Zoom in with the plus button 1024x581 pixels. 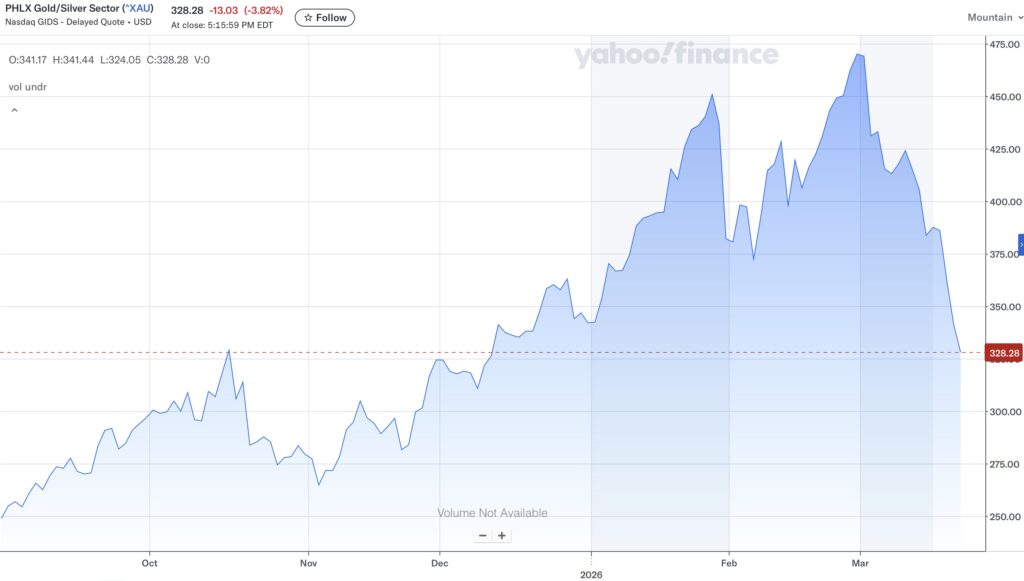point(502,535)
